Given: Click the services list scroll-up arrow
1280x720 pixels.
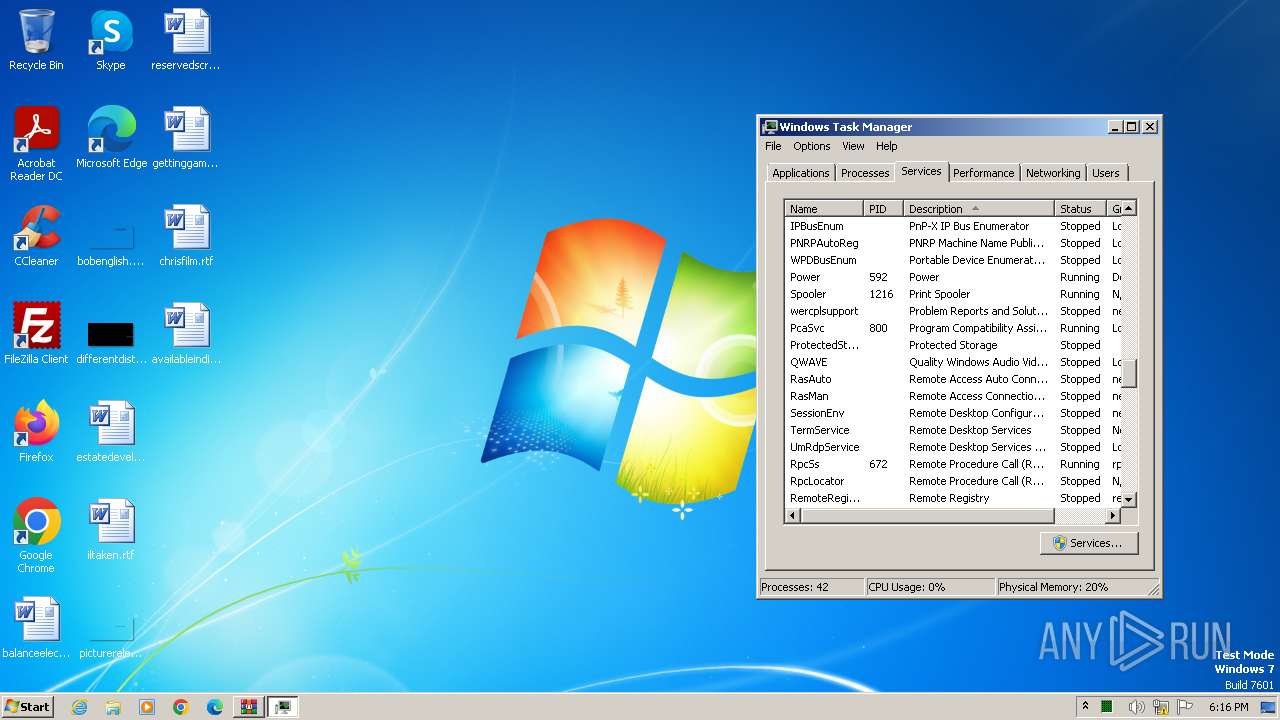Looking at the screenshot, I should [1129, 209].
